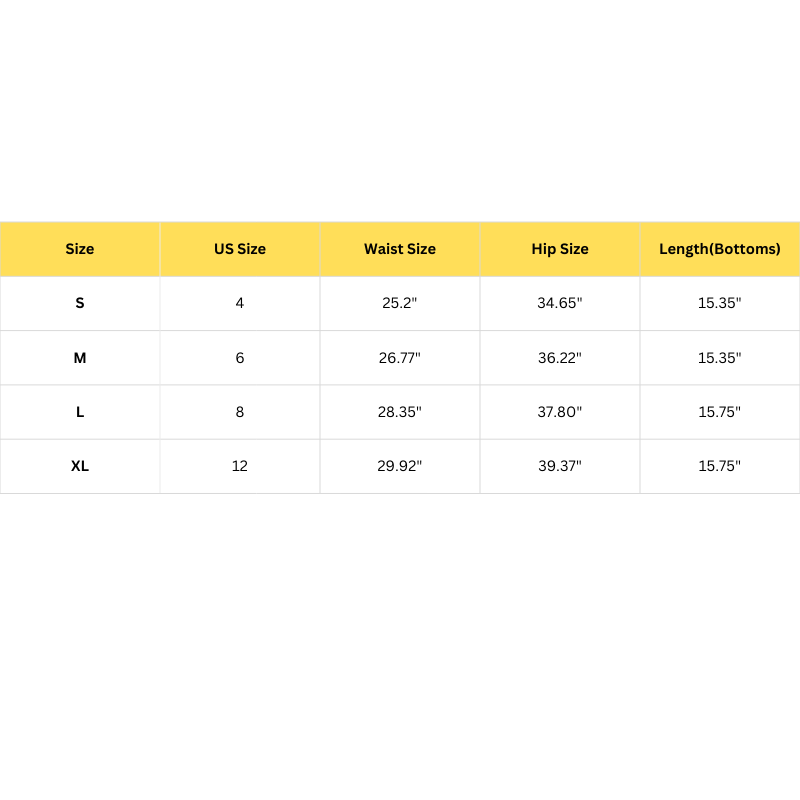Image resolution: width=800 pixels, height=800 pixels.
Task: Select the S size row label
Action: 80,303
